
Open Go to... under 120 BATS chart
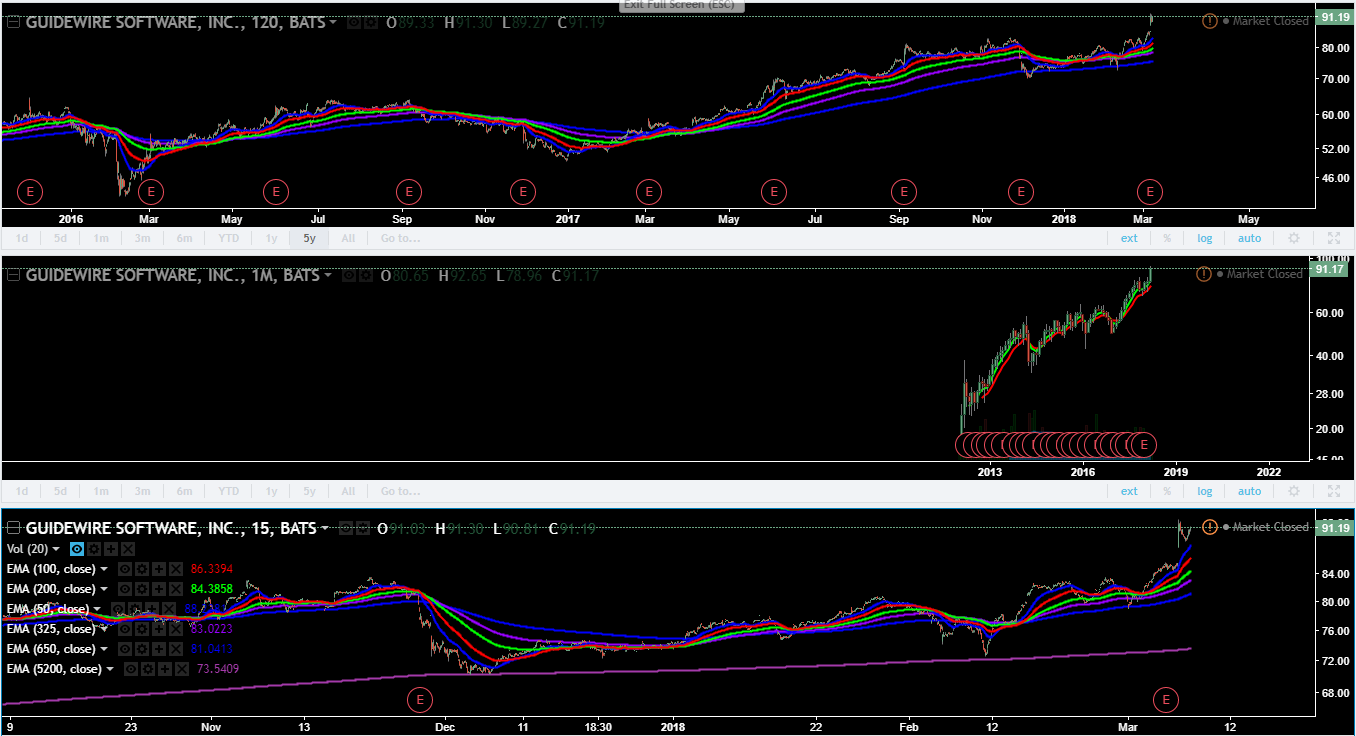tap(400, 238)
